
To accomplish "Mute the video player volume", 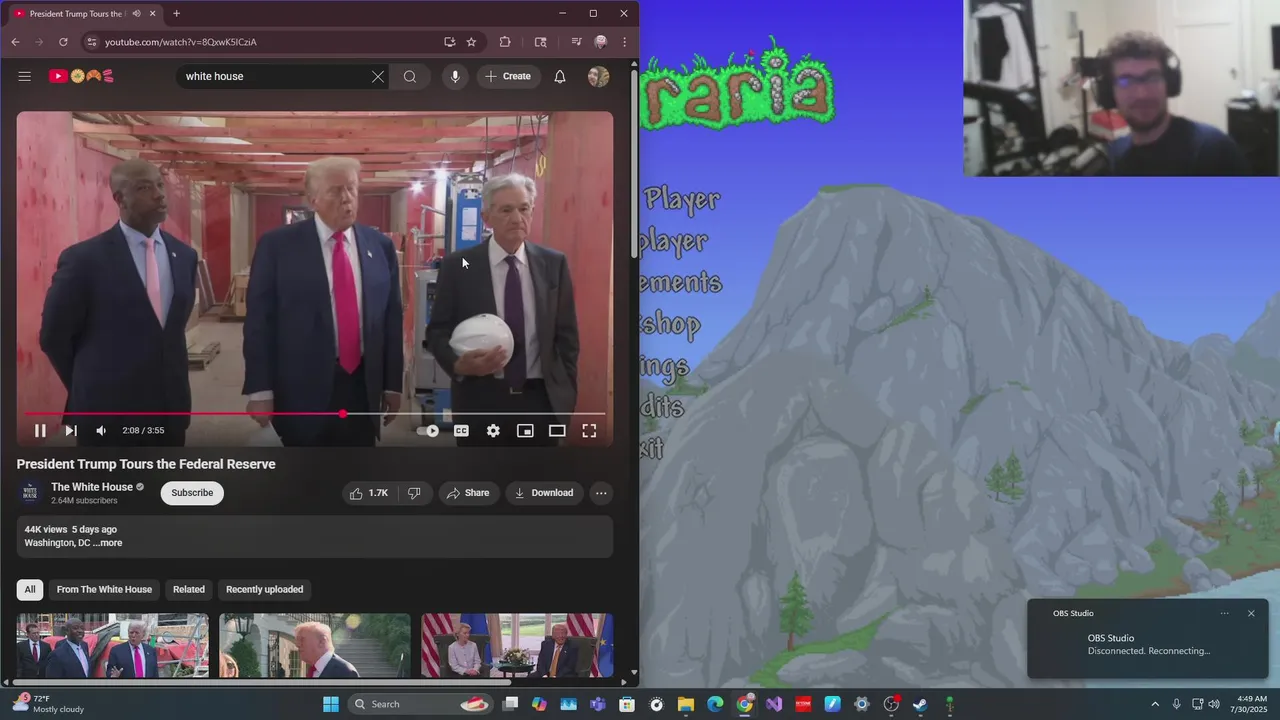I will point(101,431).
